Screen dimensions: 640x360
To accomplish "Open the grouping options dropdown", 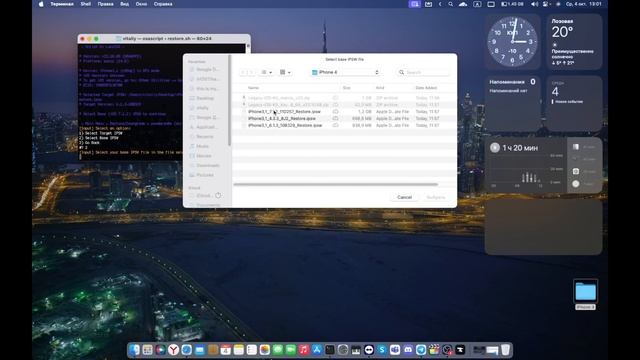I will coord(285,72).
